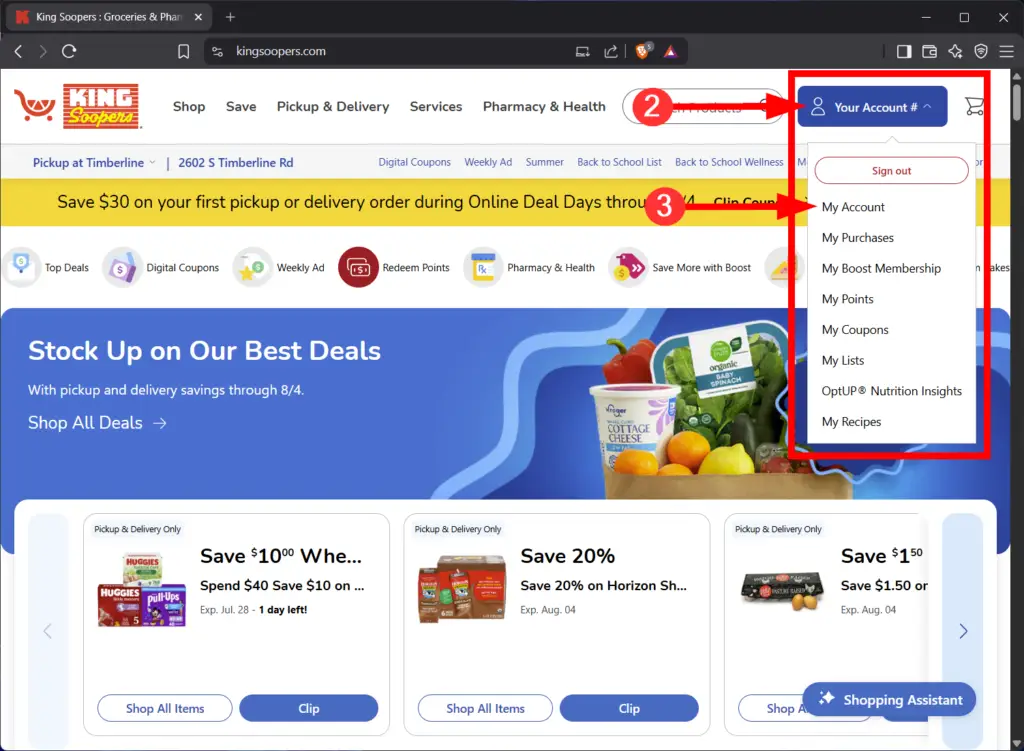Select My Points menu entry
Viewport: 1024px width, 751px height.
(x=847, y=299)
